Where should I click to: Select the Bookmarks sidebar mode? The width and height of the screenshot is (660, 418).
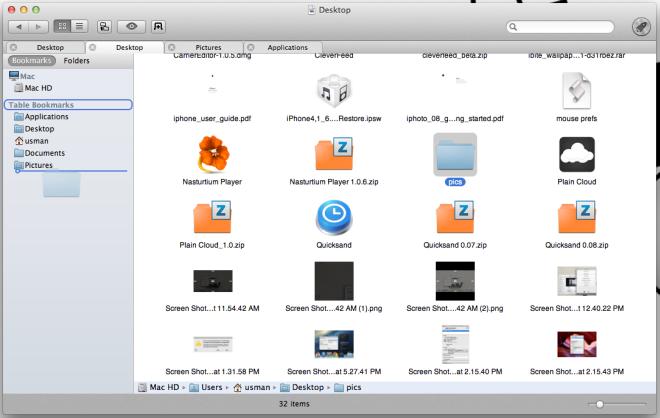tap(32, 61)
